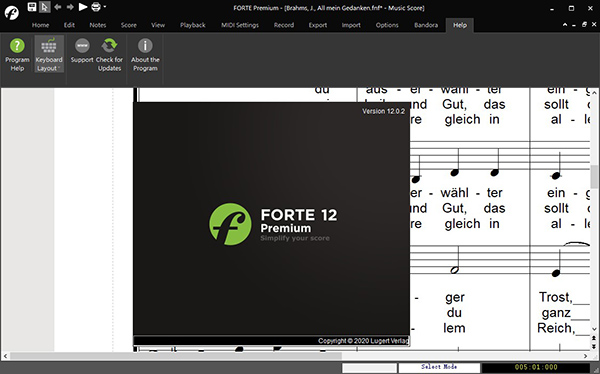Minimize the FORTE Premium main window
Screen dimensions: 600x374
click(x=553, y=8)
